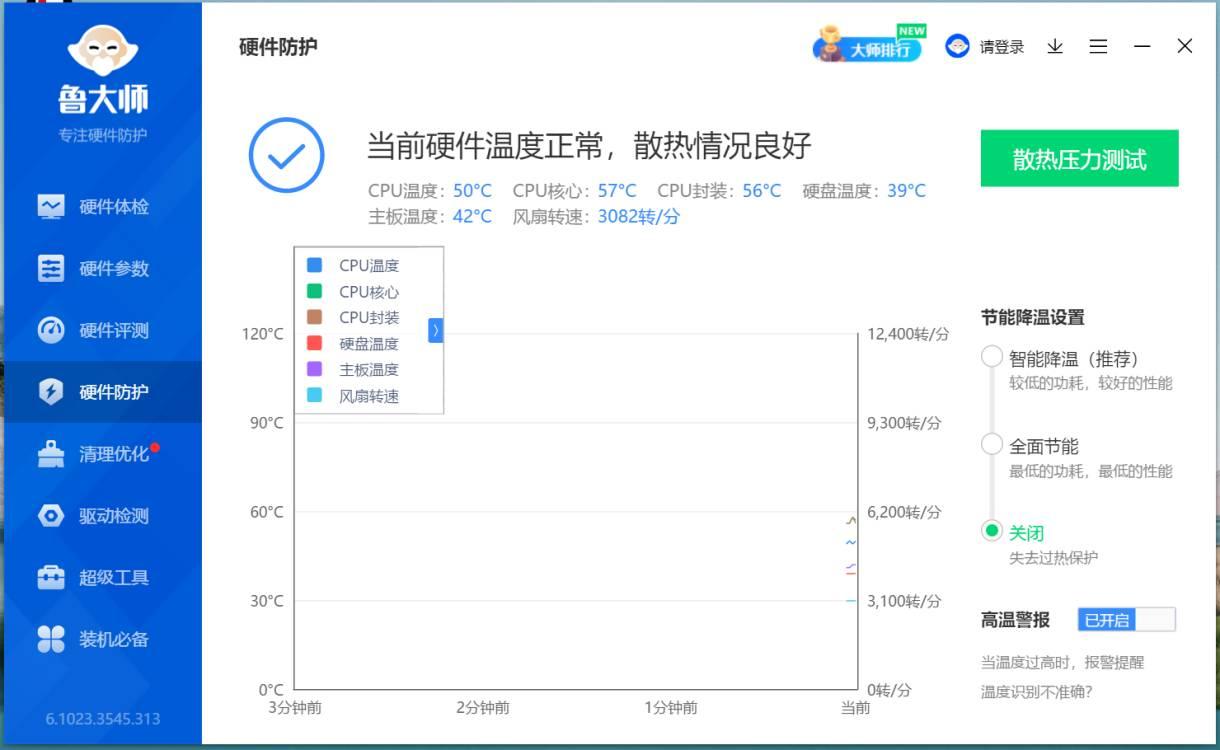Start the 散热压力测试 stress test
This screenshot has width=1220, height=750.
(x=1077, y=157)
